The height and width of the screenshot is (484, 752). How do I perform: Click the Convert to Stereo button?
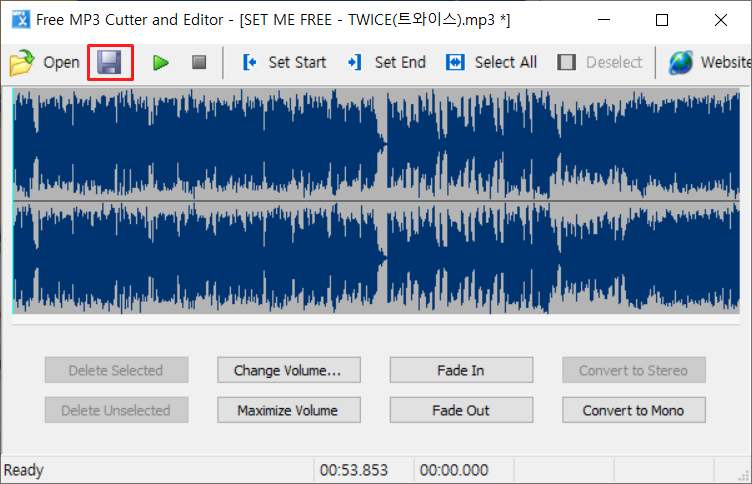pos(634,370)
